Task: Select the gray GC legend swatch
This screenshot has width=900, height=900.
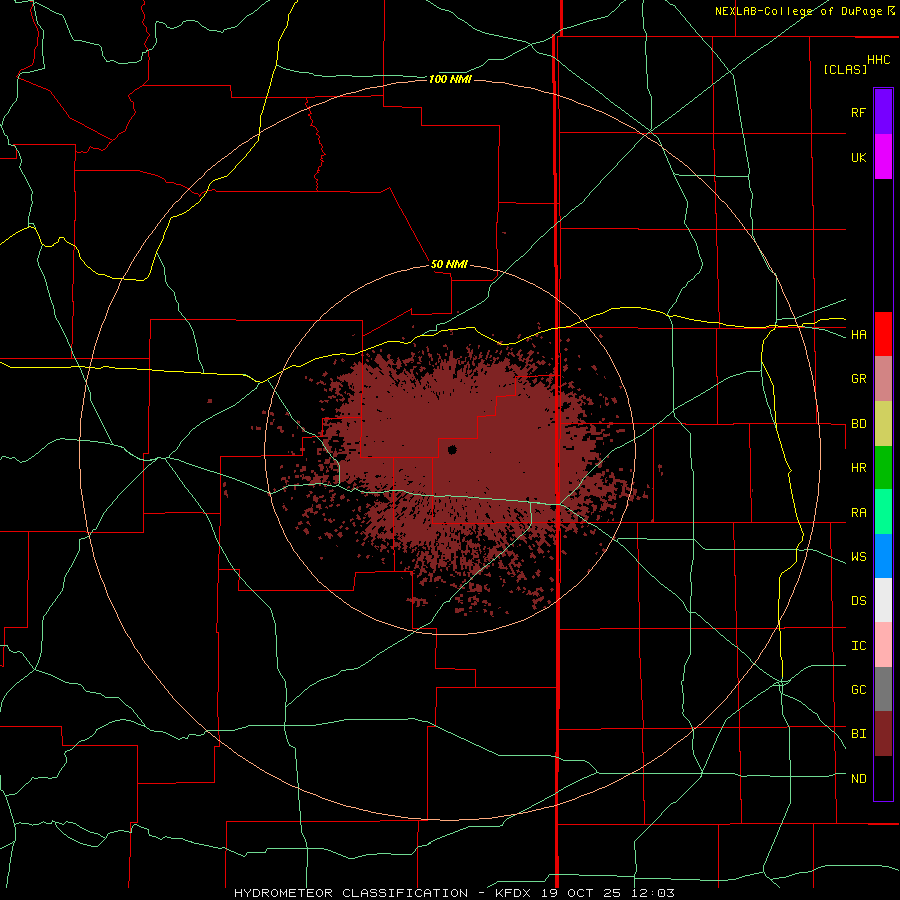Action: 883,689
